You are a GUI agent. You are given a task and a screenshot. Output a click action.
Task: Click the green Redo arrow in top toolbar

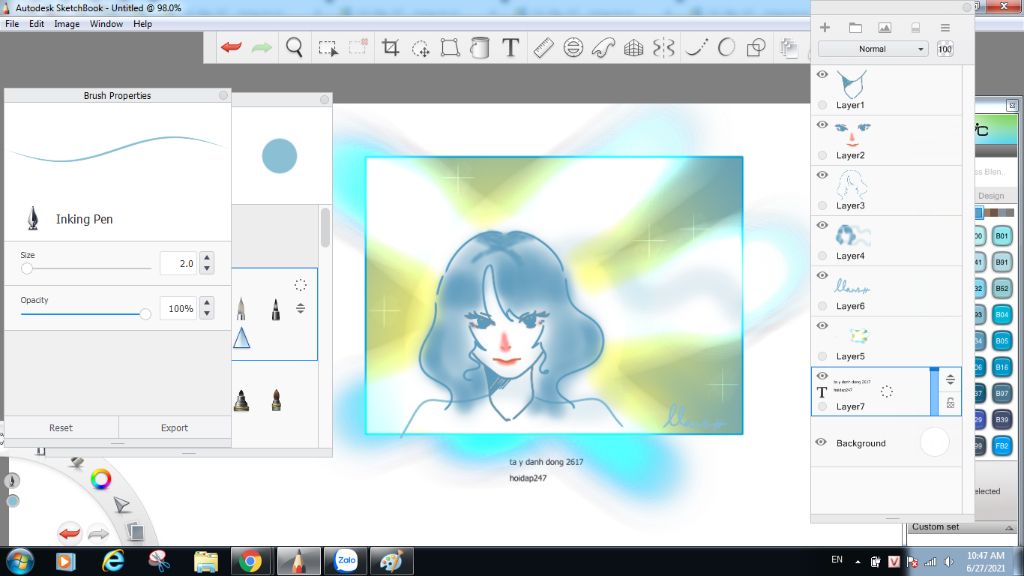click(261, 47)
